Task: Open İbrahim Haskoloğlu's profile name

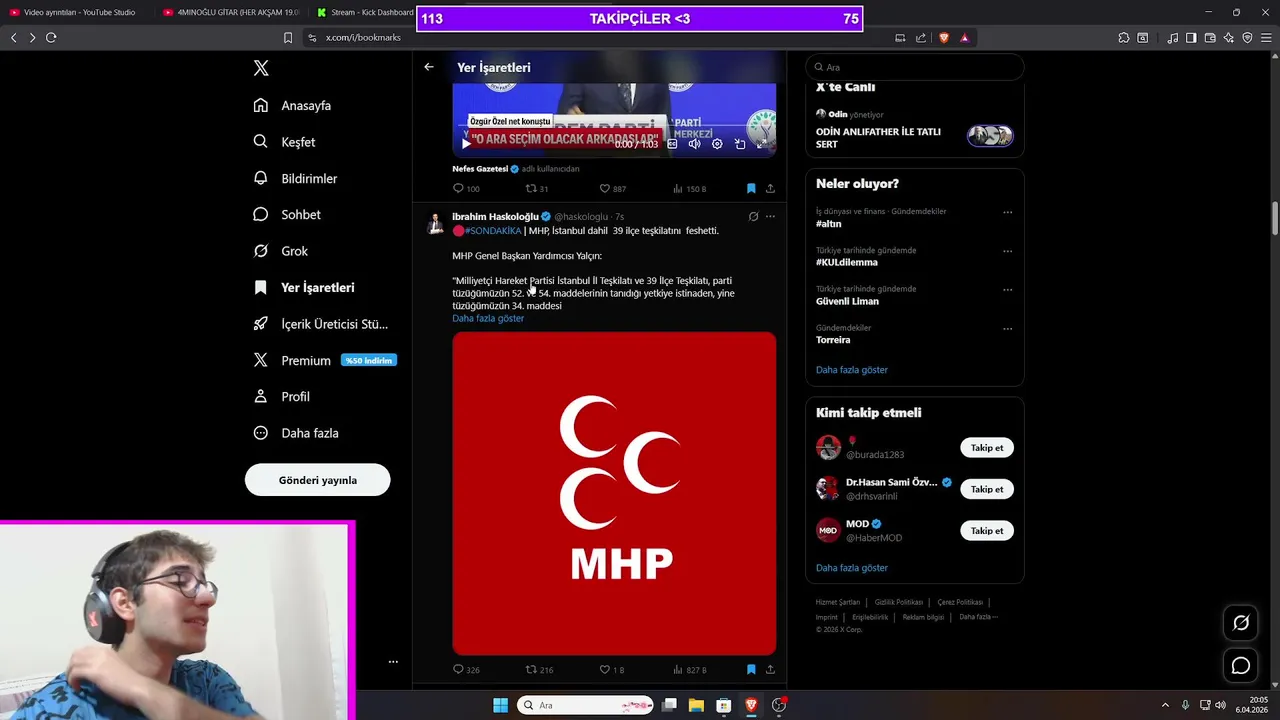Action: 495,216
